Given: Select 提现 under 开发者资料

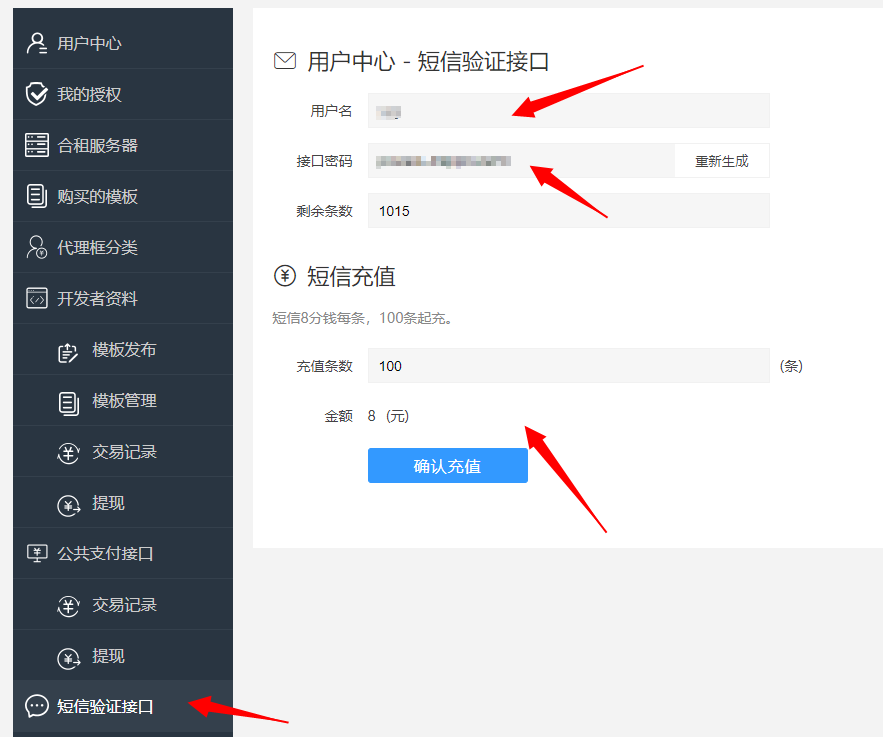Looking at the screenshot, I should pyautogui.click(x=108, y=503).
